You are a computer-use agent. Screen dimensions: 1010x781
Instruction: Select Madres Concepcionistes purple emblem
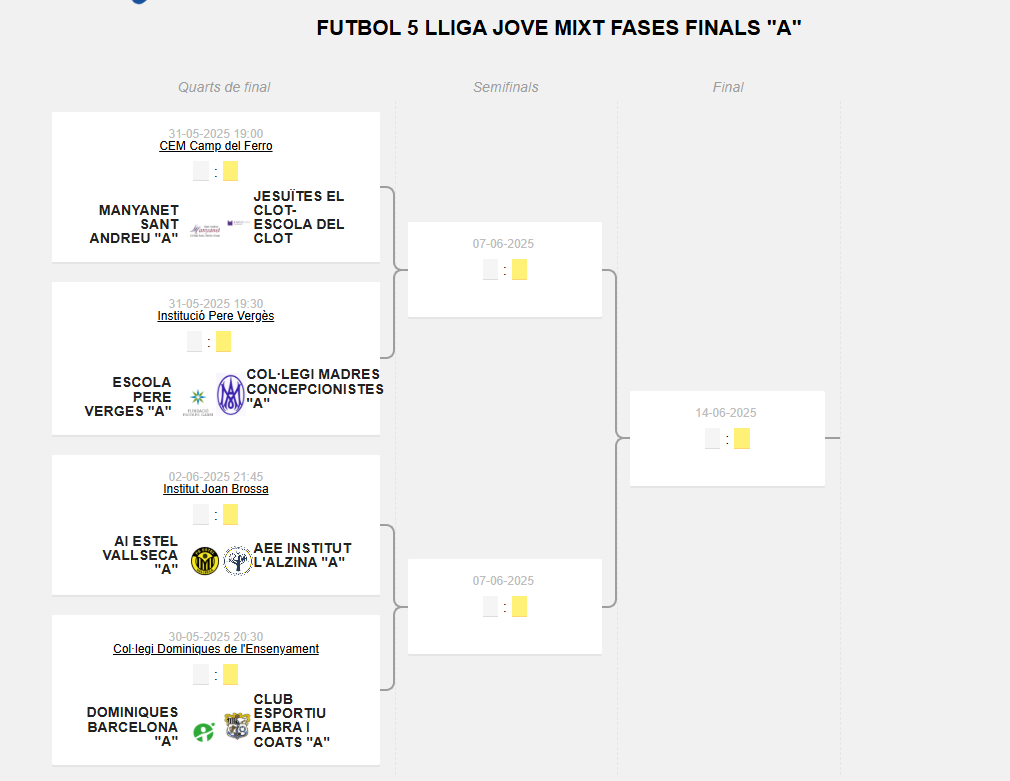click(x=231, y=394)
